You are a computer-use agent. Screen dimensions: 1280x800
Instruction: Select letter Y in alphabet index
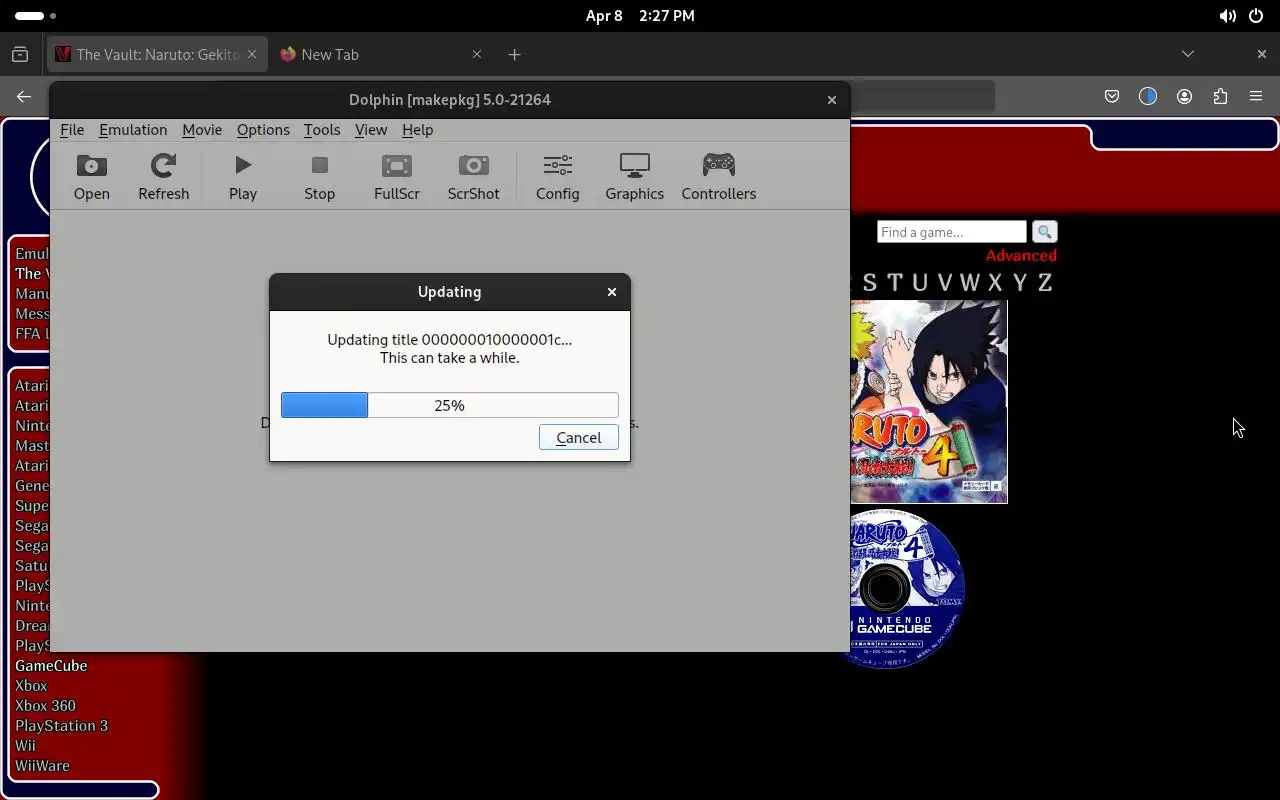coord(1020,283)
